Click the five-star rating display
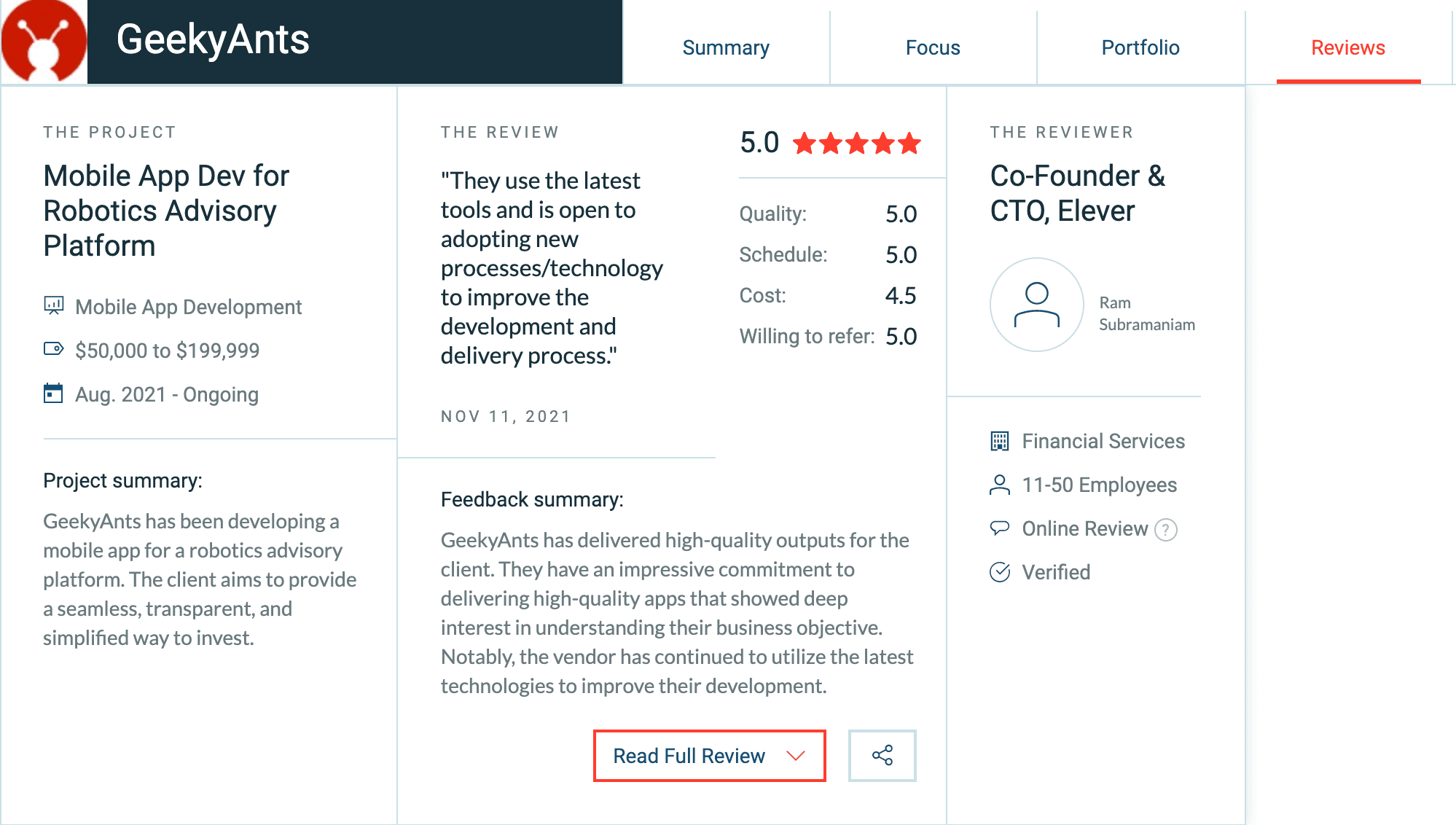 857,144
